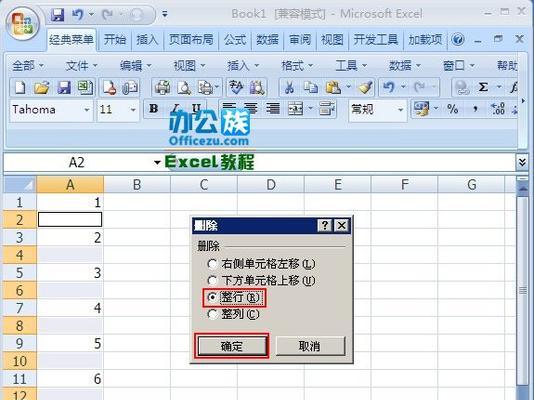This screenshot has width=534, height=400.
Task: Open the font size 11 dropdown
Action: [133, 110]
